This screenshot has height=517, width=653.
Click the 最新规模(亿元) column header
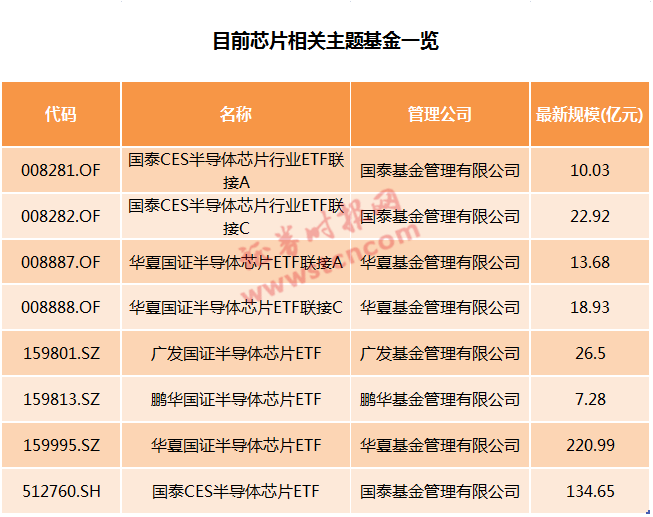(589, 115)
